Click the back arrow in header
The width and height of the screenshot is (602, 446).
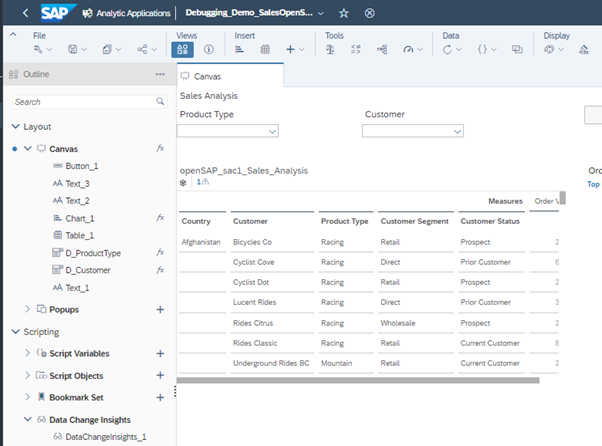coord(25,13)
